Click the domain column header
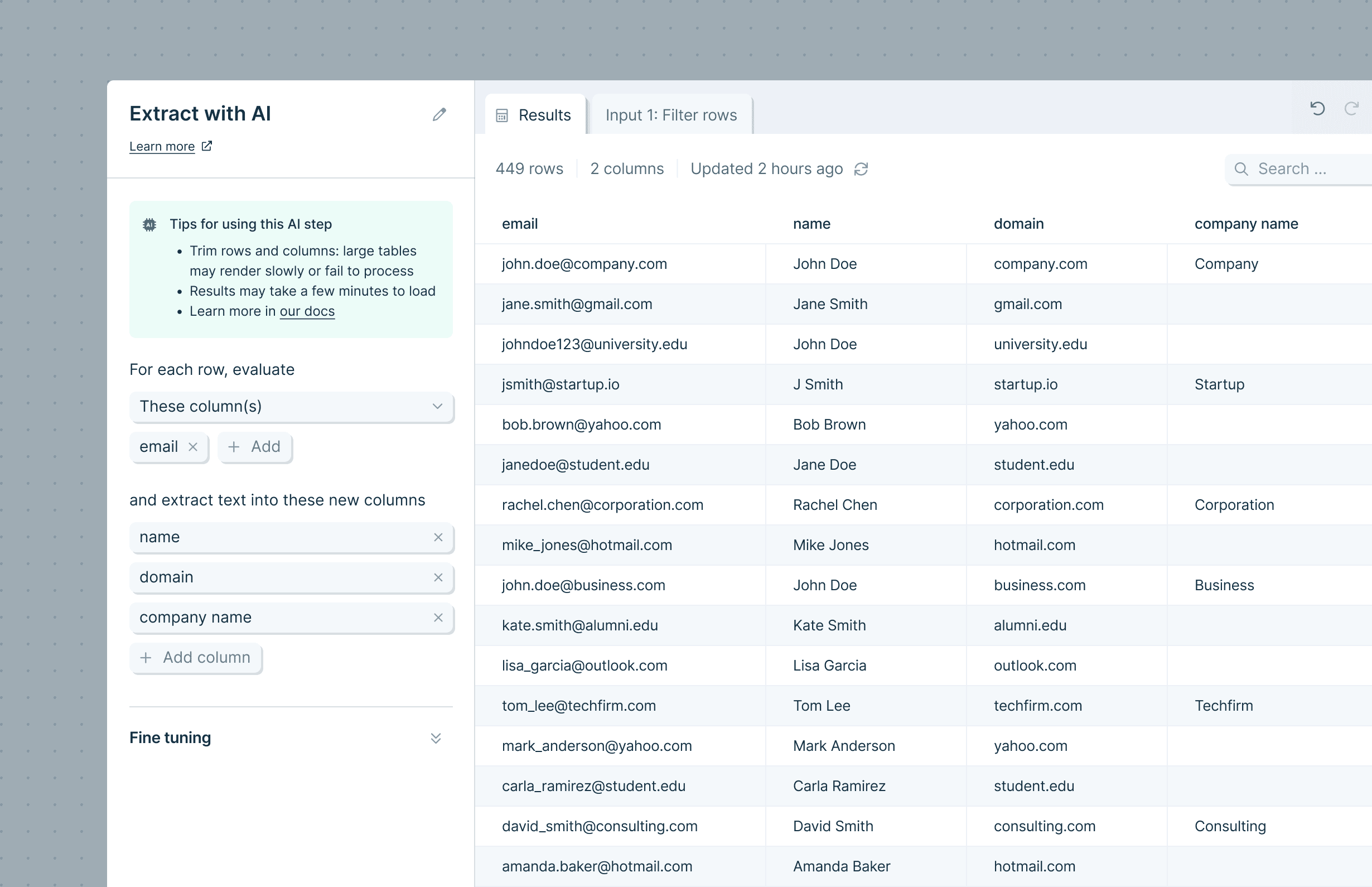Viewport: 1372px width, 887px height. [x=1018, y=224]
